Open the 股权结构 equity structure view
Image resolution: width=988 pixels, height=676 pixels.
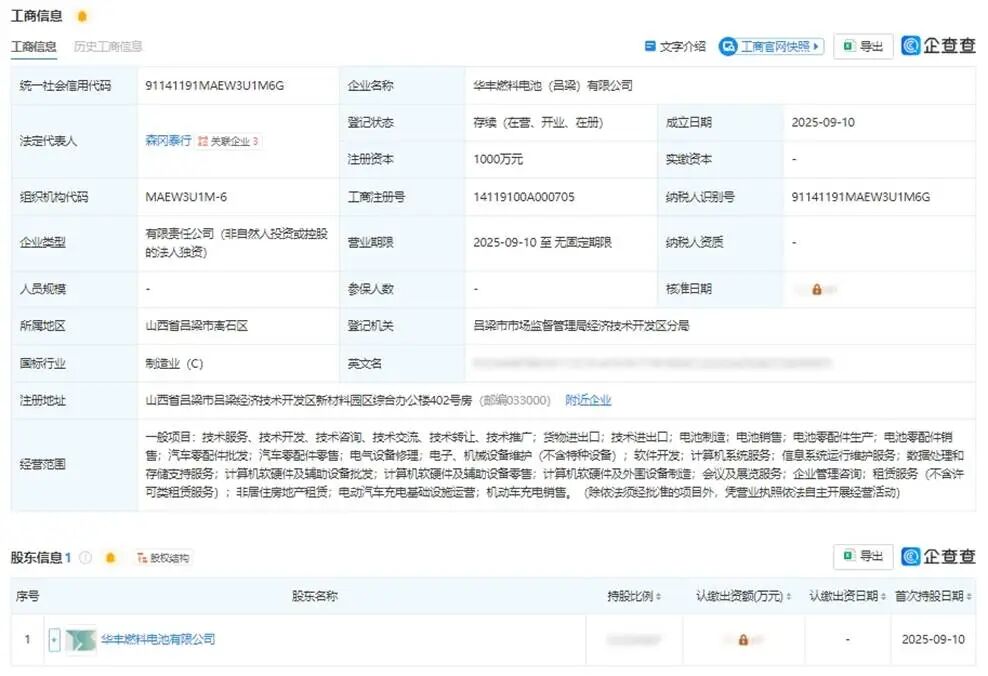click(x=163, y=558)
